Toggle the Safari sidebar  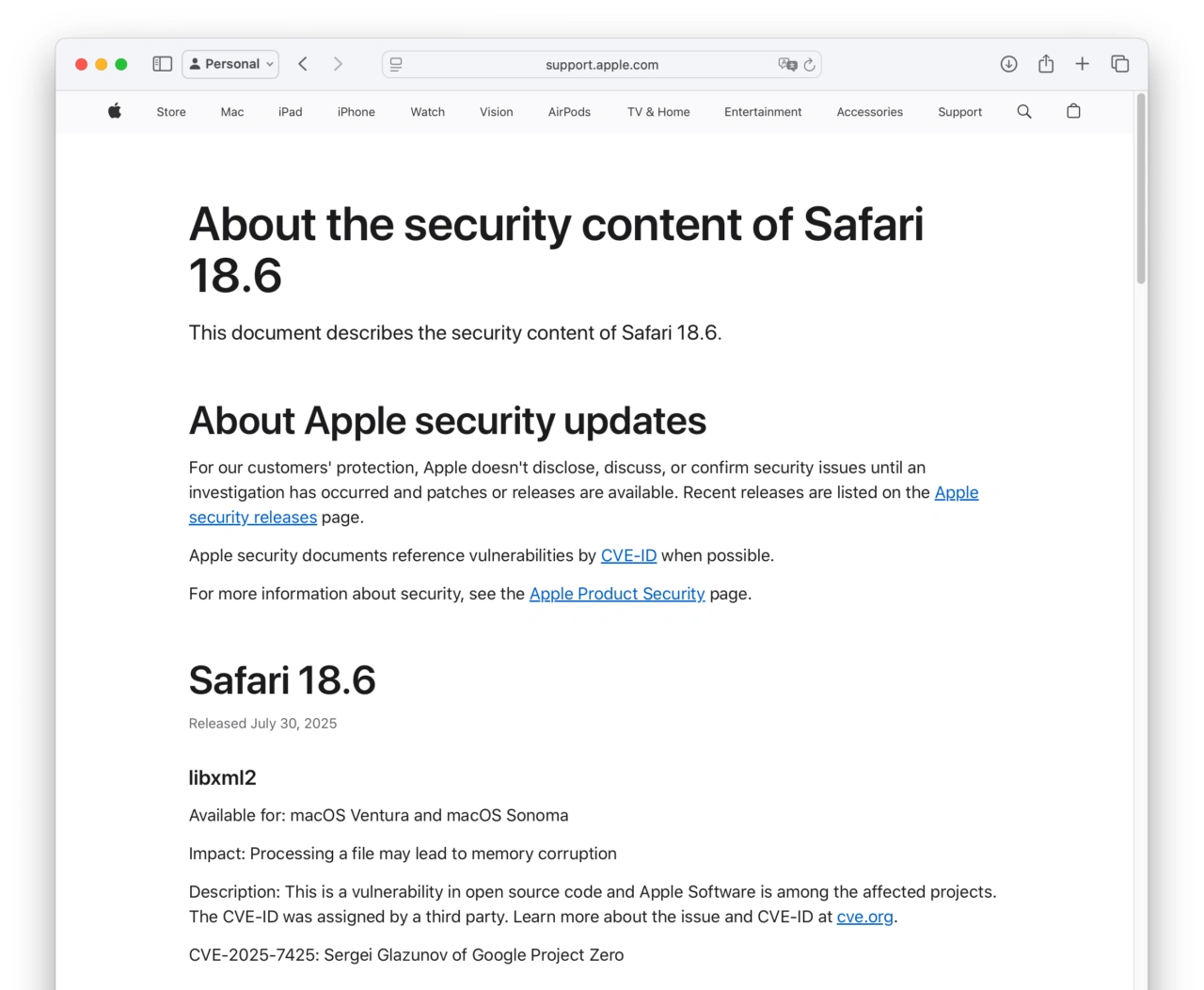point(163,64)
